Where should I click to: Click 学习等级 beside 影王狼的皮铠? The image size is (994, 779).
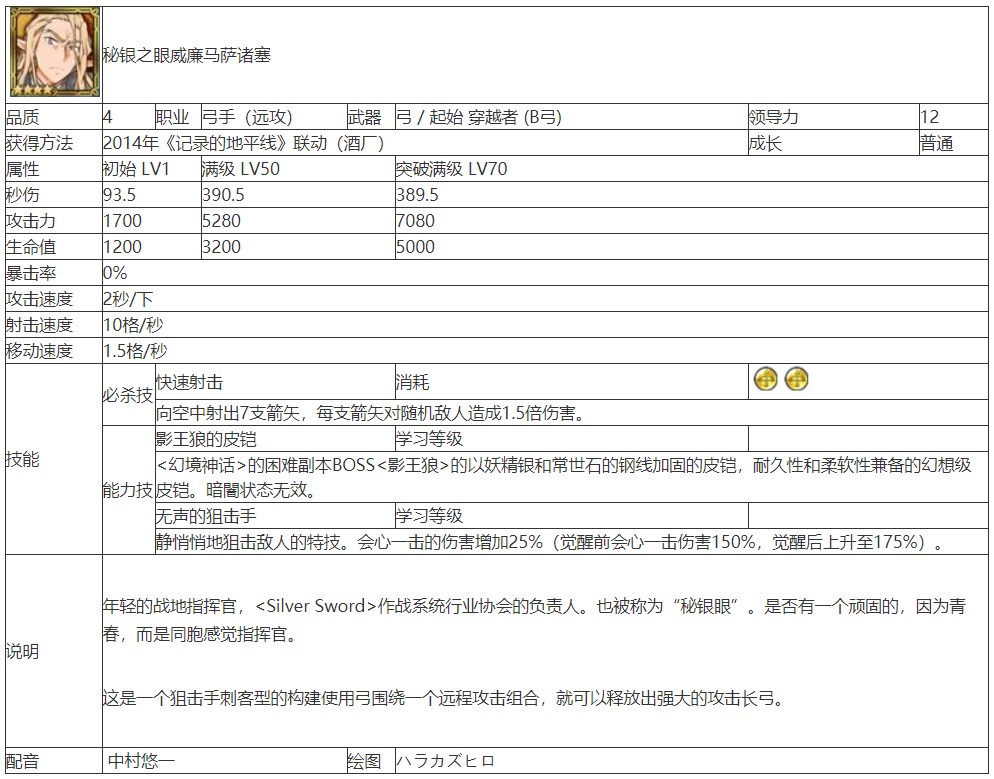430,439
